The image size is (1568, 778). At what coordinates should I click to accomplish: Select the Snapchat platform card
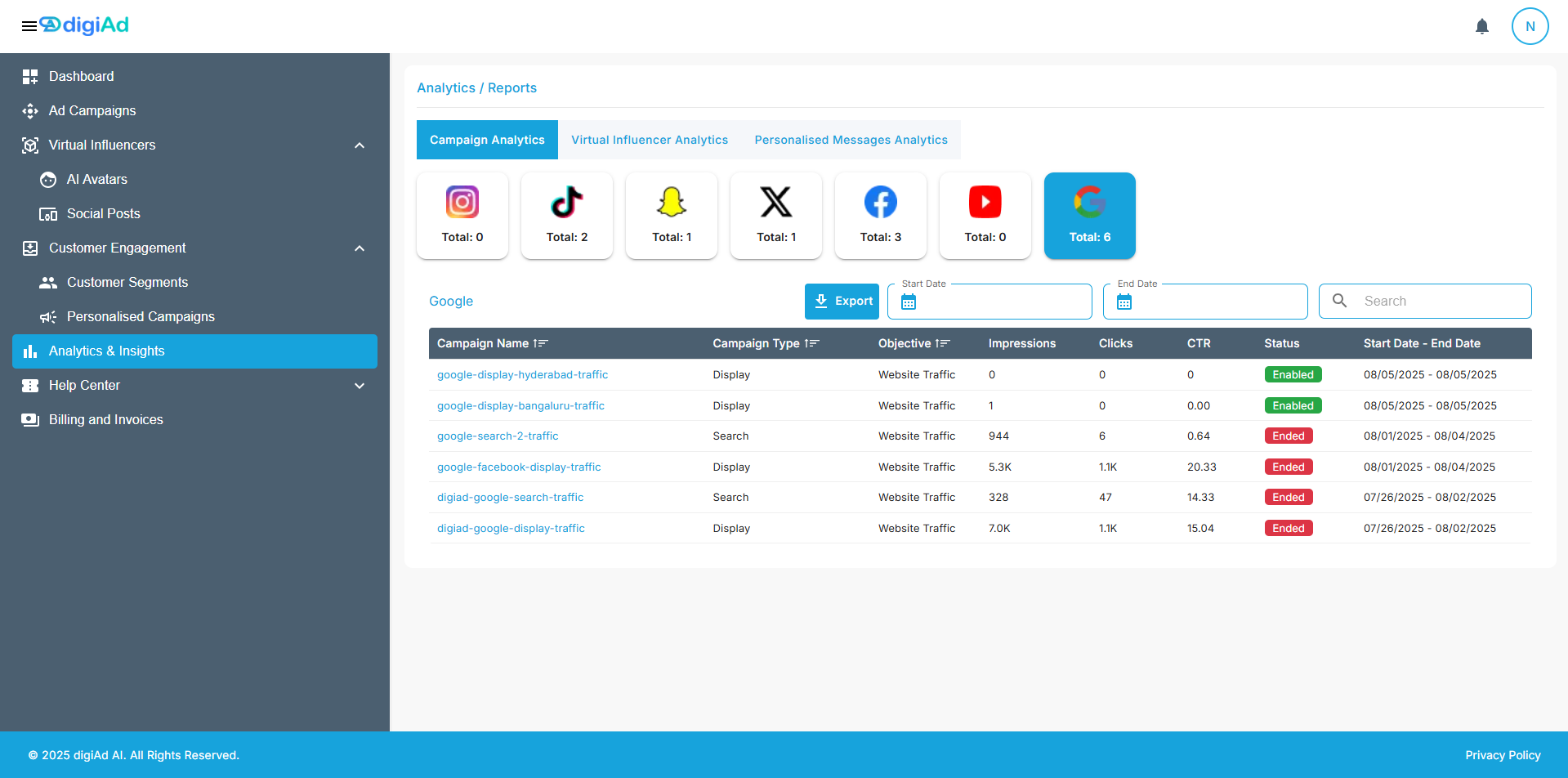tap(672, 216)
